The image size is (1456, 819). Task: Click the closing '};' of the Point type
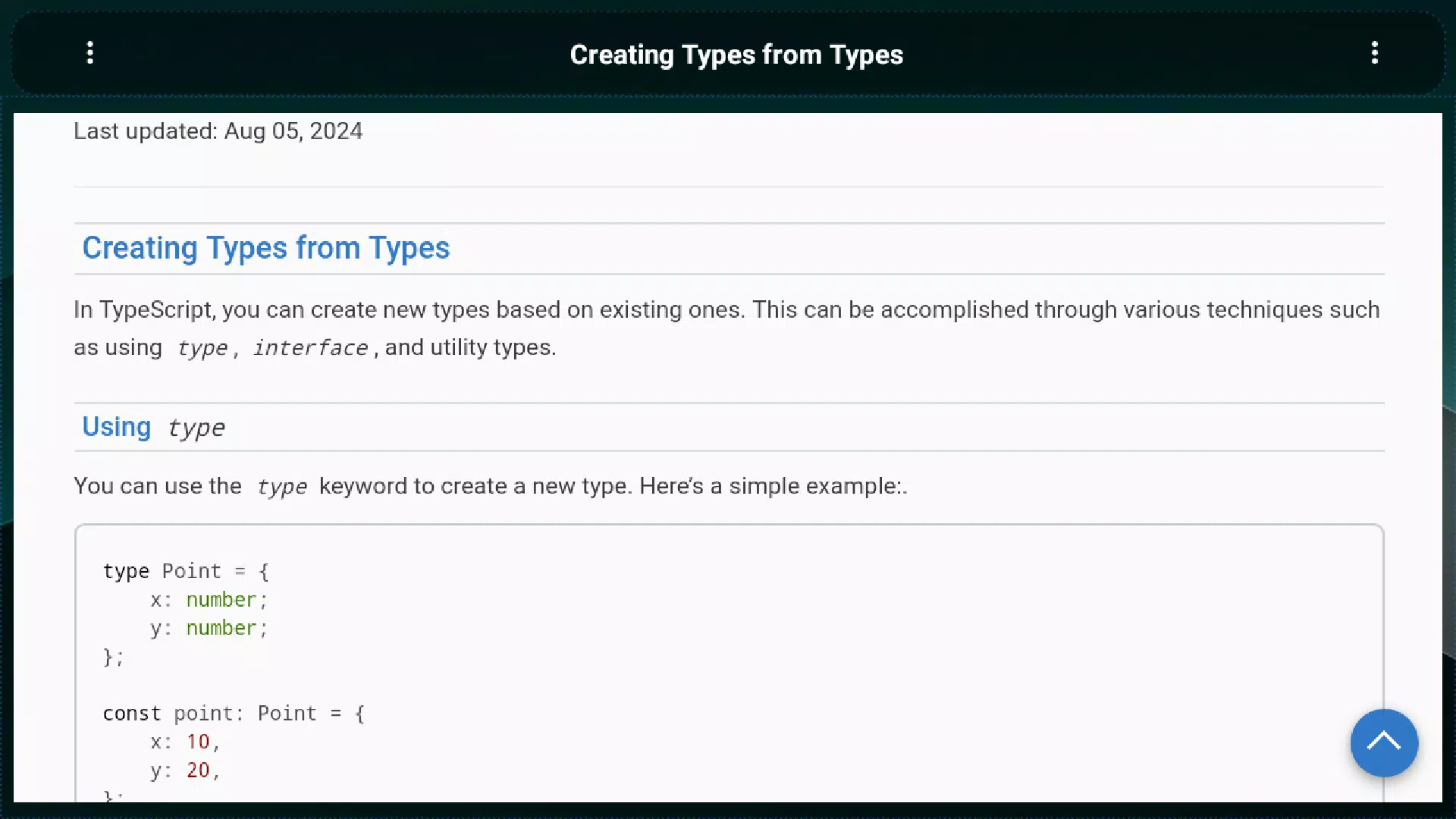(113, 657)
